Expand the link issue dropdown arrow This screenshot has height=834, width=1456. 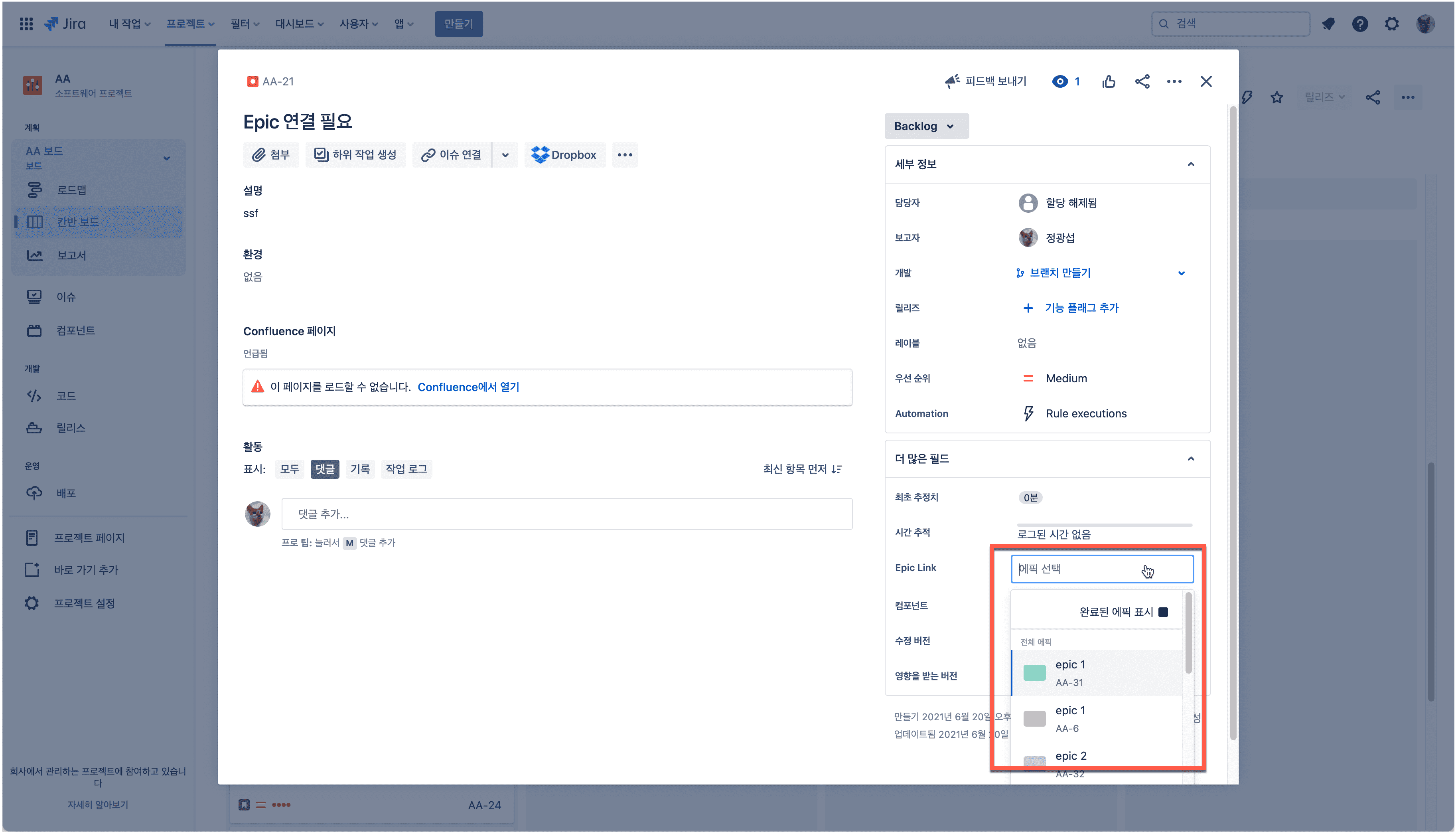coord(505,155)
